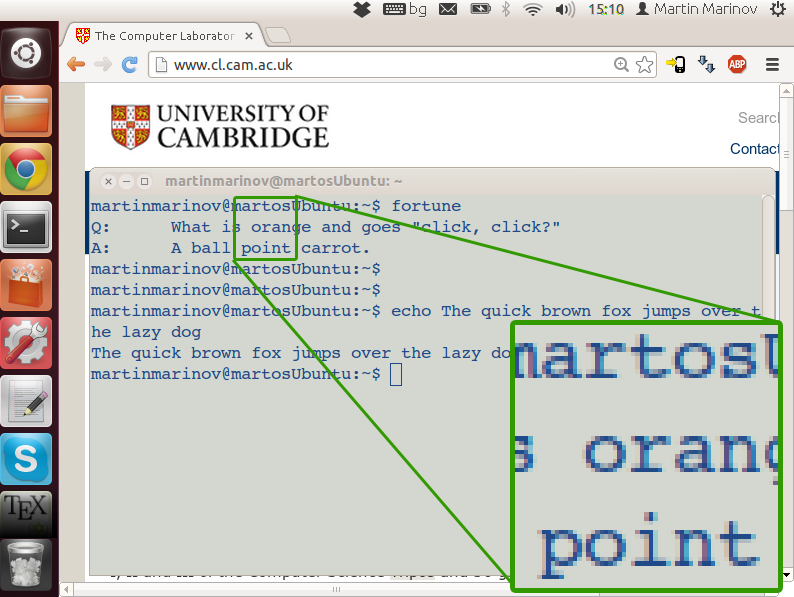Open the Chrome hamburger menu
This screenshot has width=794, height=597.
tap(772, 65)
